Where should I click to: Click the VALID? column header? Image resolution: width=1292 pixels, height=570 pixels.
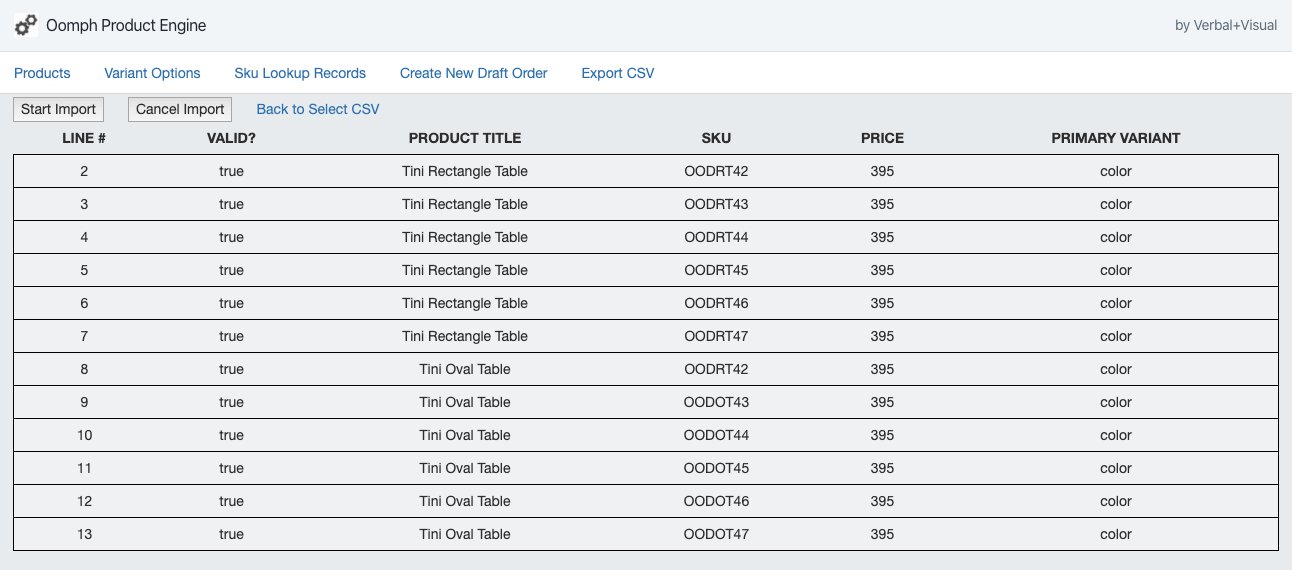(231, 138)
